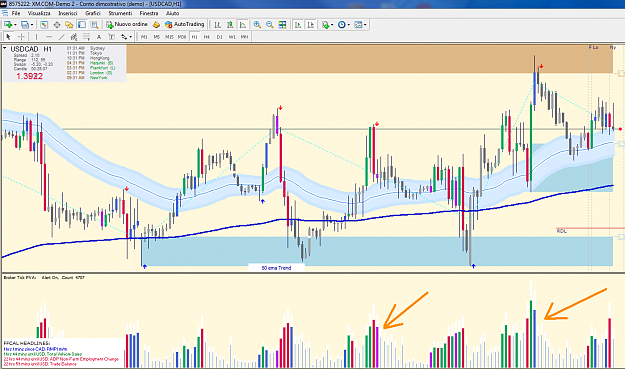Toggle the Market Watch panel
The height and width of the screenshot is (369, 625).
click(44, 25)
